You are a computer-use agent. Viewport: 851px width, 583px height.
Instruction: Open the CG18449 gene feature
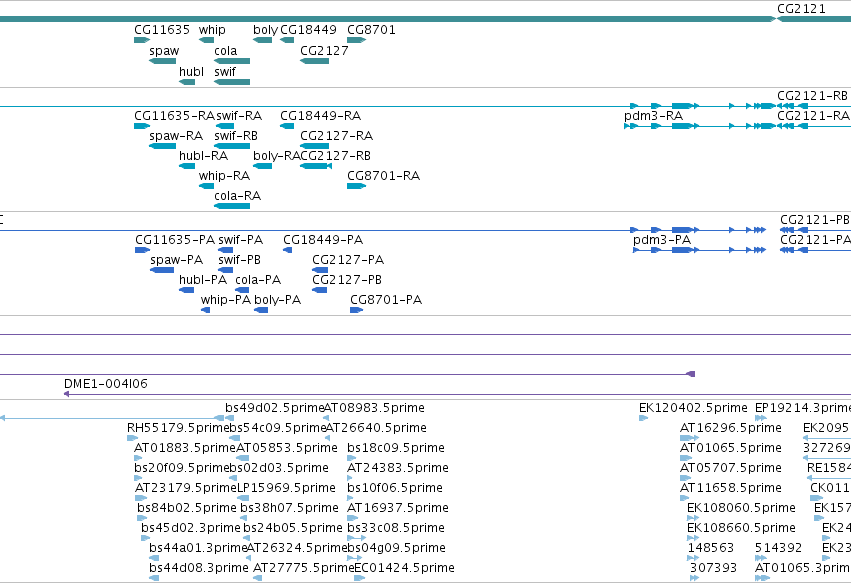click(x=287, y=40)
